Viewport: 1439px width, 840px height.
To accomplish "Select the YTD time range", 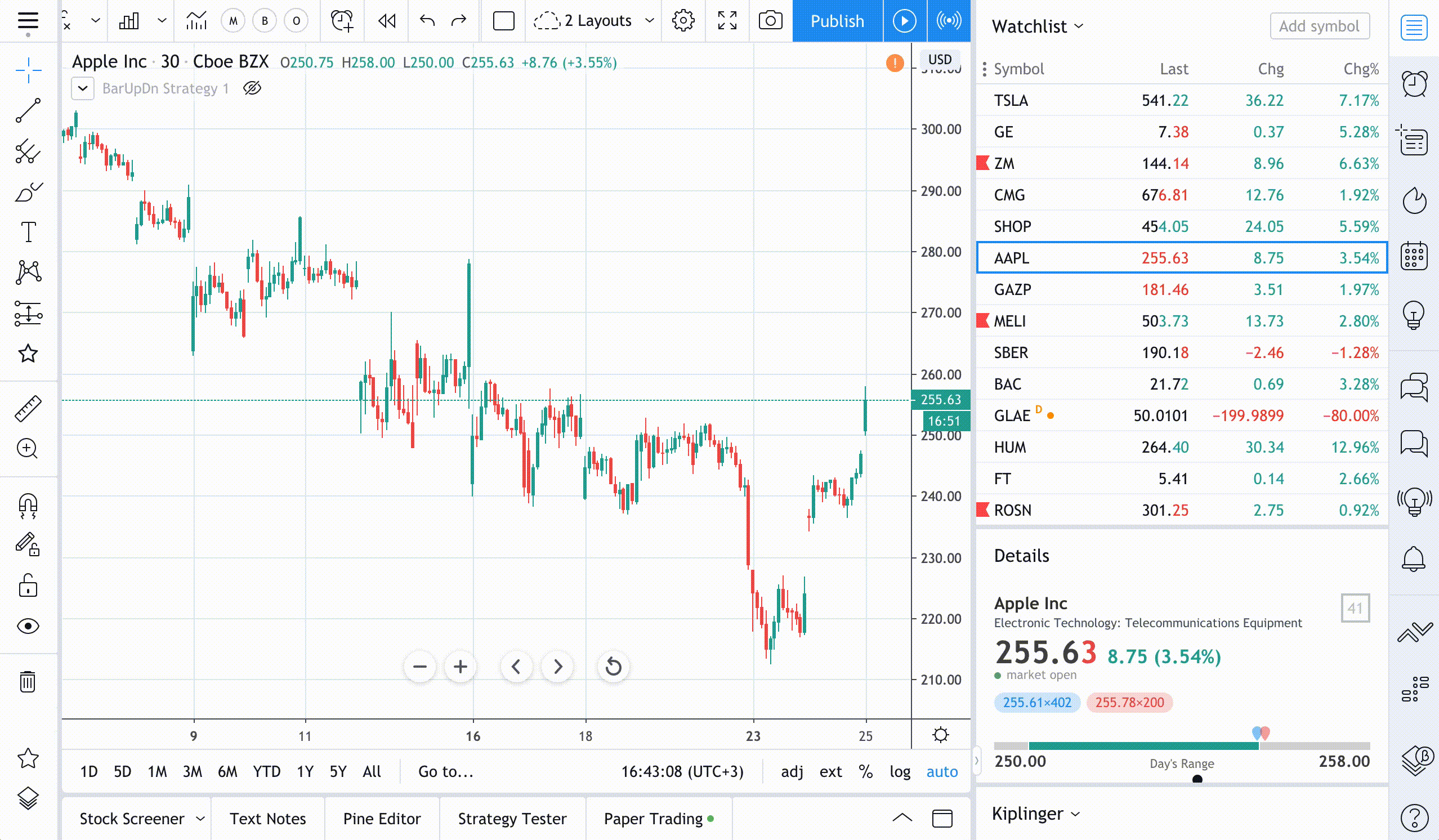I will (x=266, y=771).
